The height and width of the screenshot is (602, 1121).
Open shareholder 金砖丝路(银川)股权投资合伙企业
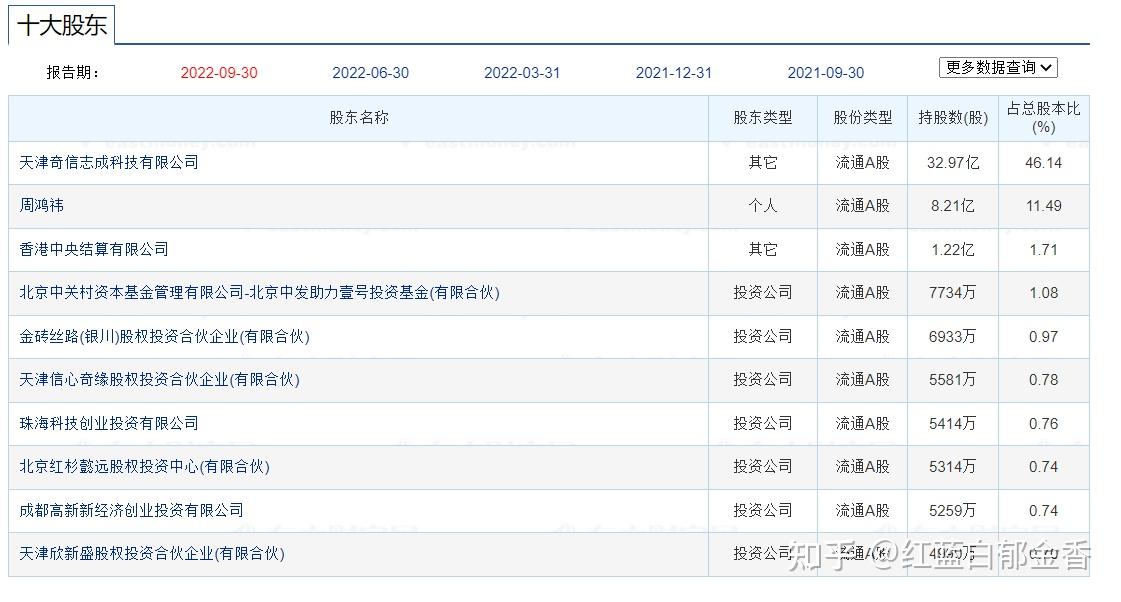tap(164, 336)
